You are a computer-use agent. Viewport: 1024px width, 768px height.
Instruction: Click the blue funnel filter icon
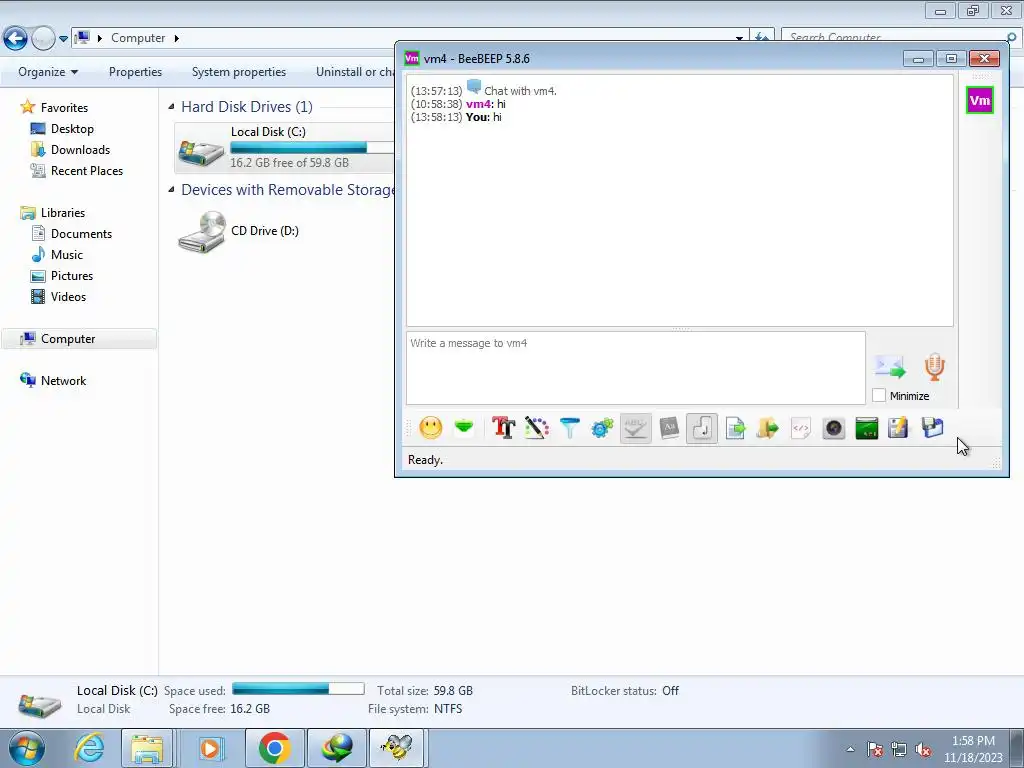pyautogui.click(x=569, y=428)
